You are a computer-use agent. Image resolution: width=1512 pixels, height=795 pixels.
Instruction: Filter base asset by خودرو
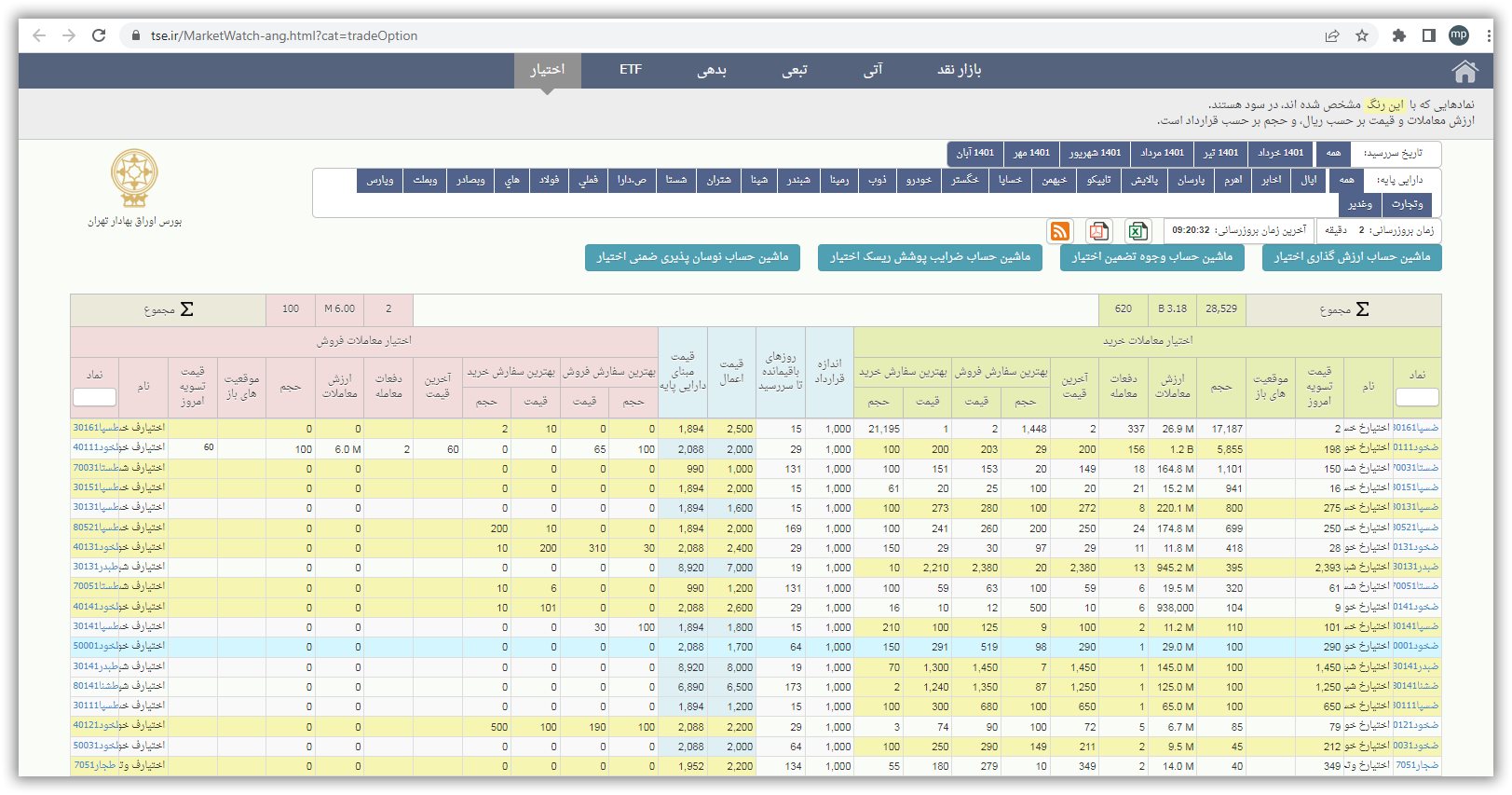[x=919, y=180]
